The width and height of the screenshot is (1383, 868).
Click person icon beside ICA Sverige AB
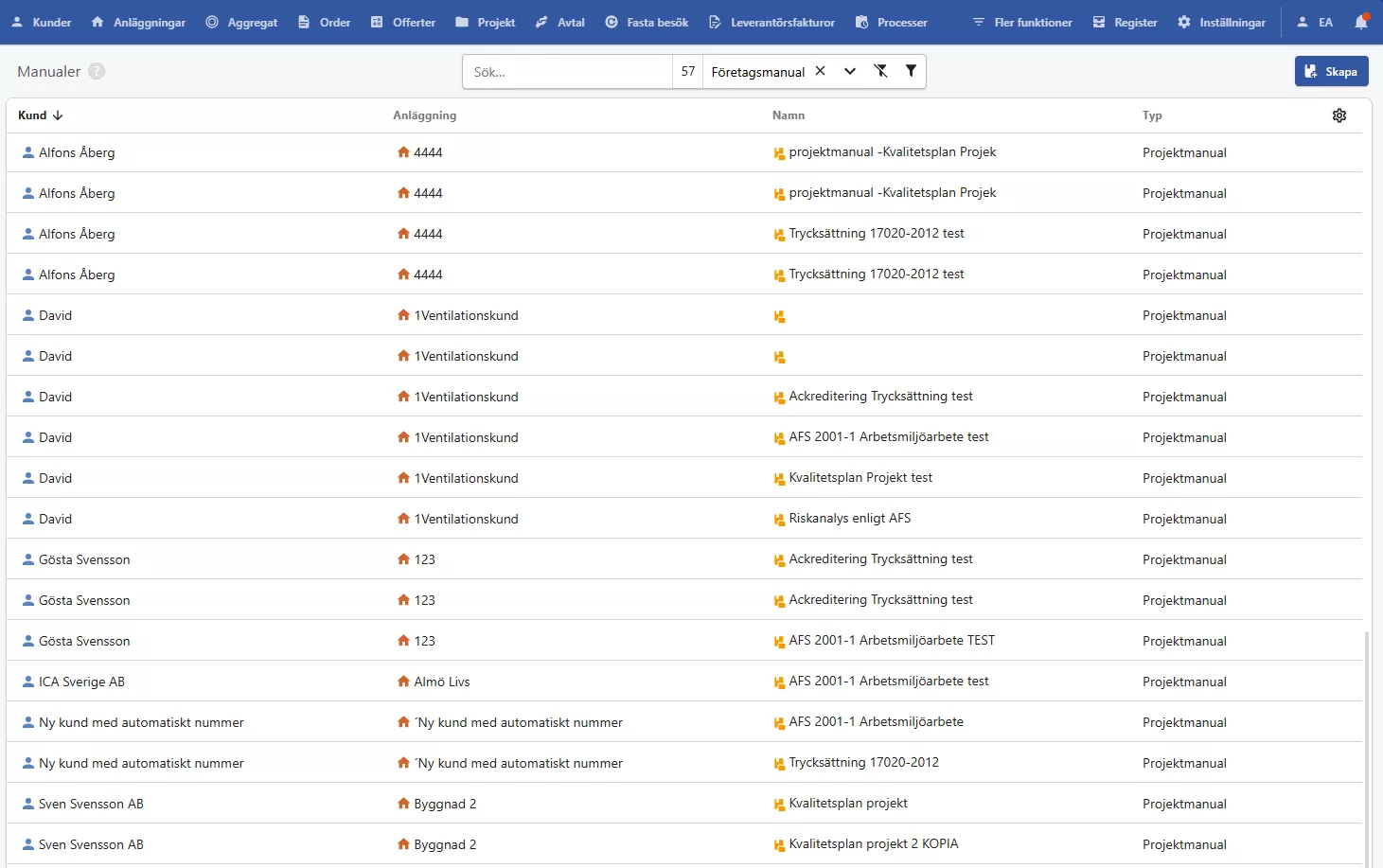[28, 682]
